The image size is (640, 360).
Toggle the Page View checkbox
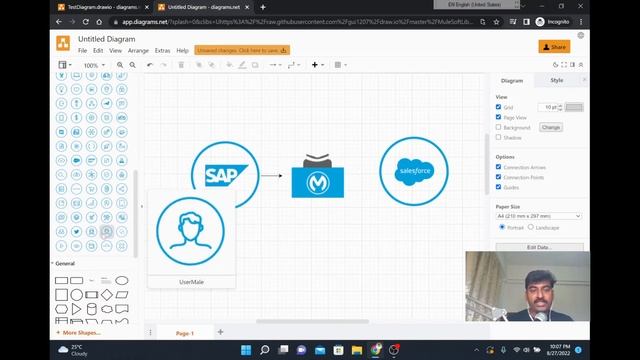[x=498, y=117]
